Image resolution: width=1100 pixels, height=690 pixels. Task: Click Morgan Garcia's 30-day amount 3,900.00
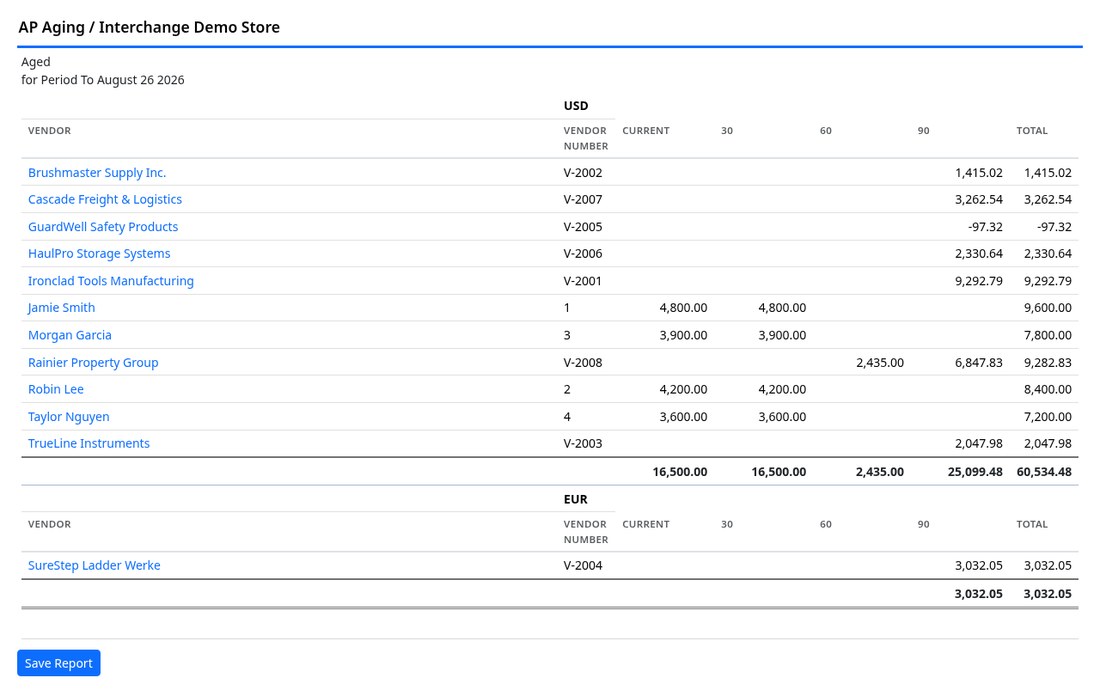tap(782, 335)
